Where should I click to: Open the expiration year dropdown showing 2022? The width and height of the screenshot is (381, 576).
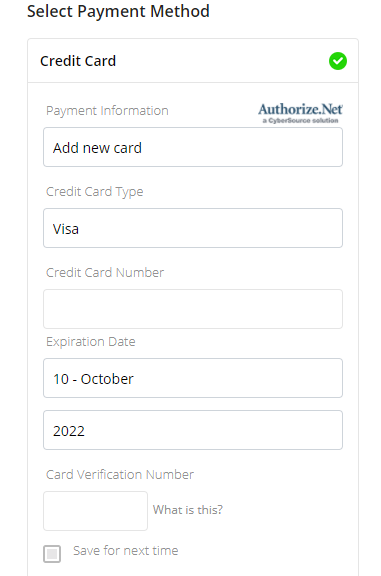193,430
